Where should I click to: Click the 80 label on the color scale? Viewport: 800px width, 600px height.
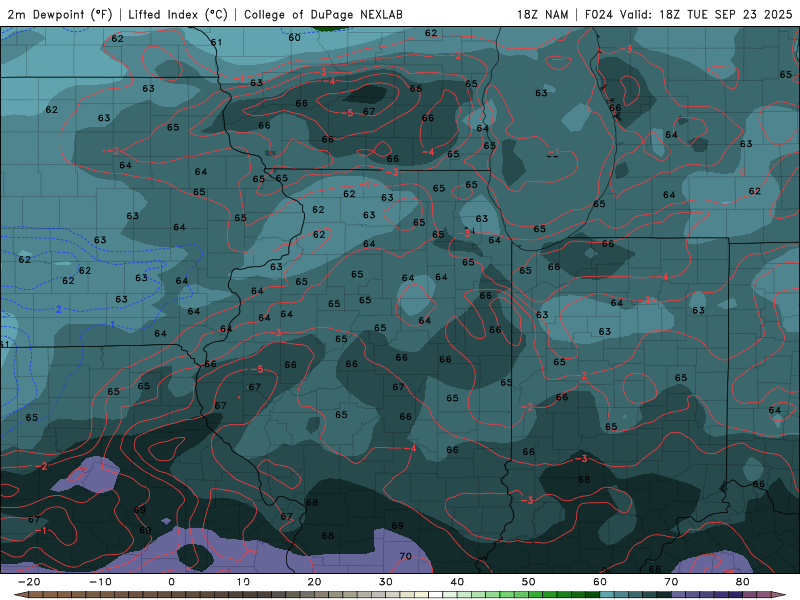point(743,582)
